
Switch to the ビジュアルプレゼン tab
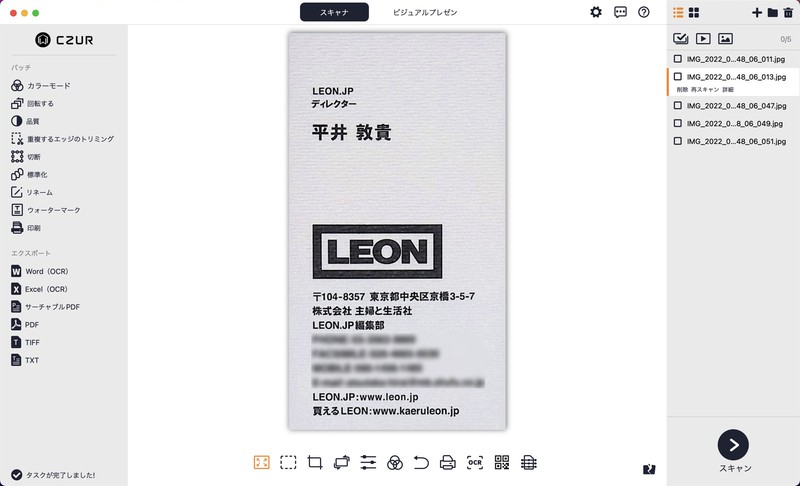[424, 12]
